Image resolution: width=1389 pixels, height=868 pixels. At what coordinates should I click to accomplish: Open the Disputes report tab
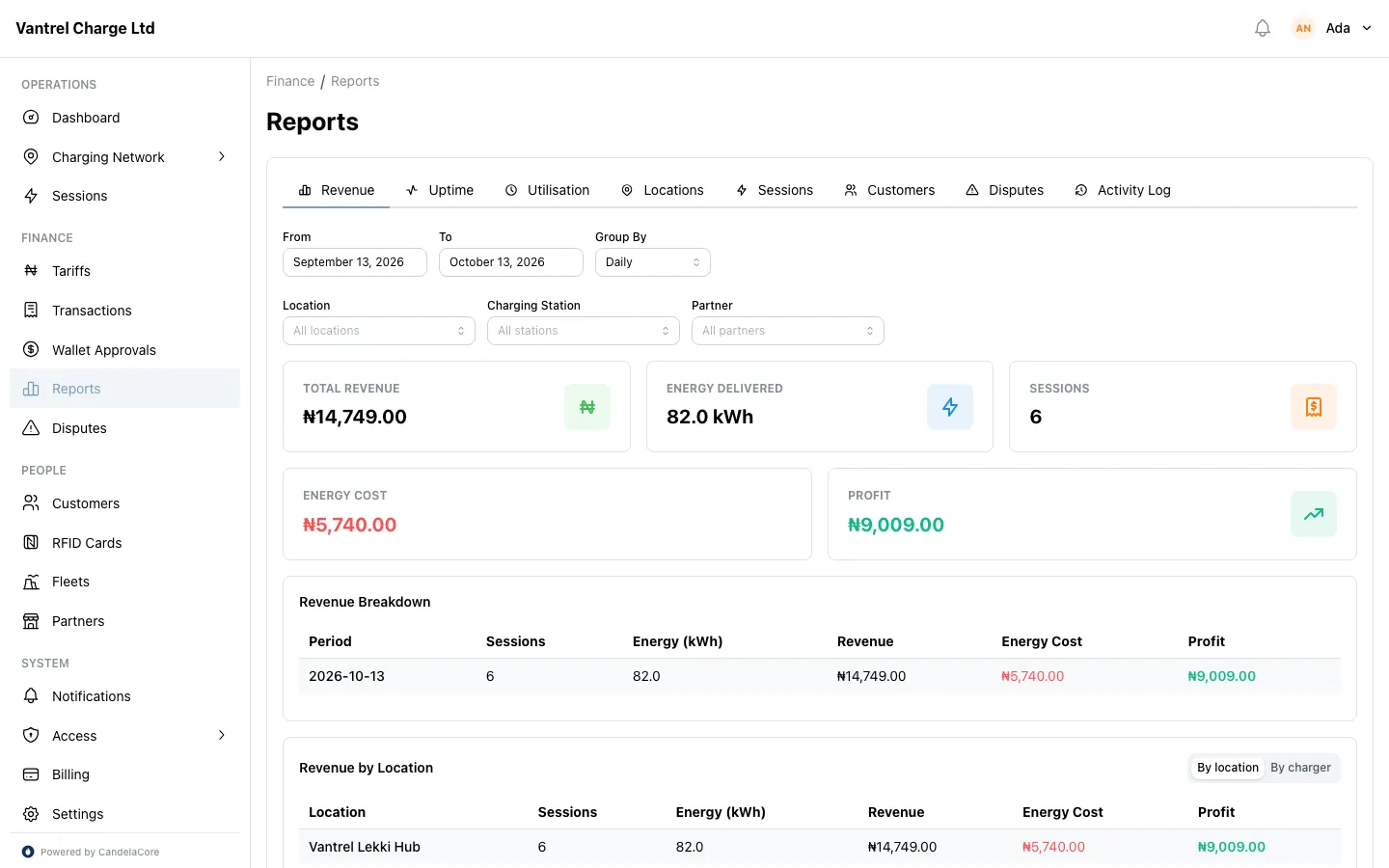point(1005,190)
